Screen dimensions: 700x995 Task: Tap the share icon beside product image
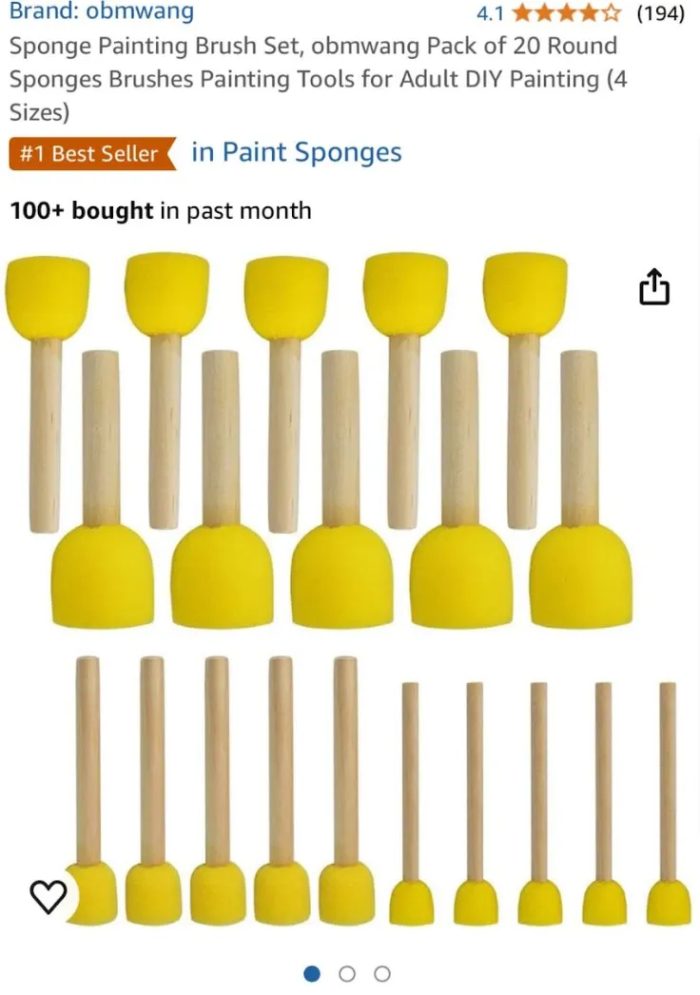pyautogui.click(x=653, y=287)
